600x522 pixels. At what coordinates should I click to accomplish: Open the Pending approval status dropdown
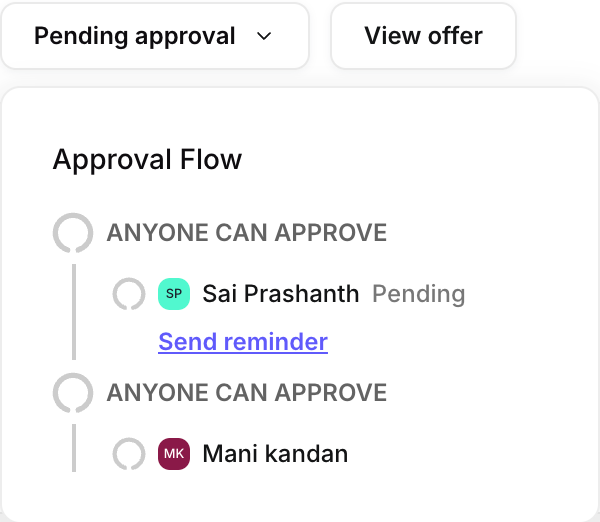click(154, 37)
